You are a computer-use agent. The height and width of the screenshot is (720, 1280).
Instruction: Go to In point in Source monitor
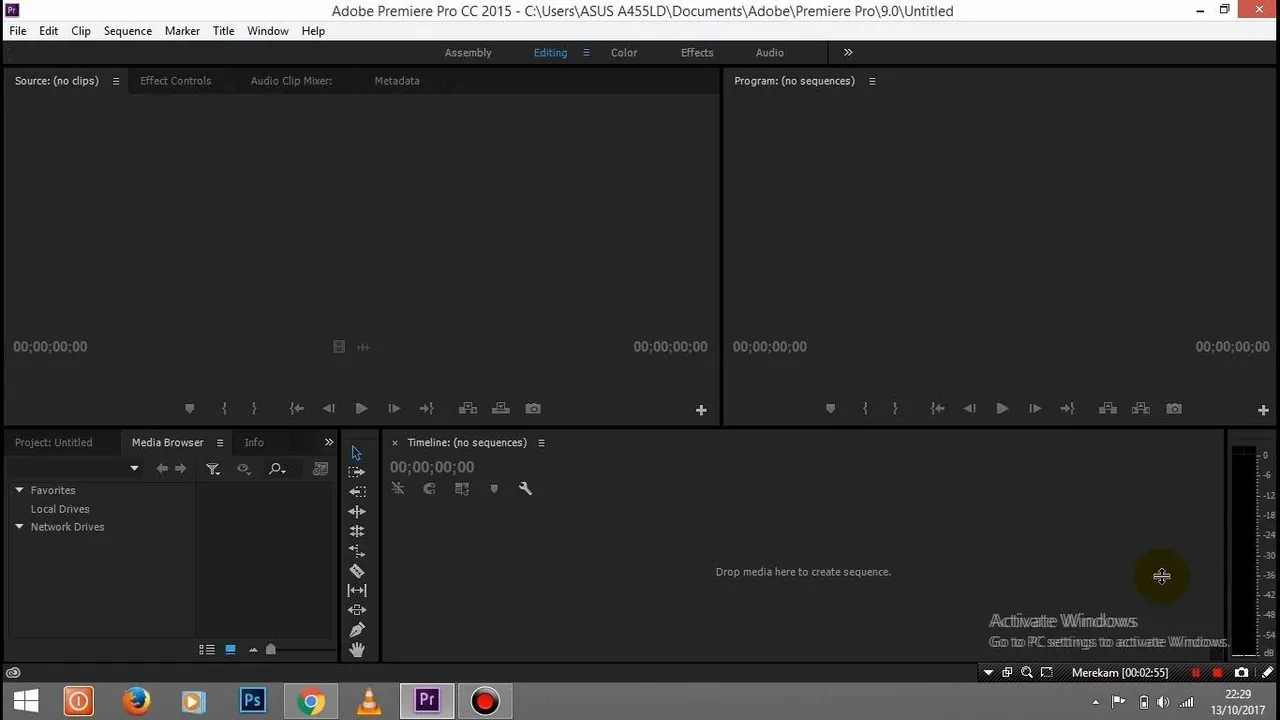tap(296, 408)
